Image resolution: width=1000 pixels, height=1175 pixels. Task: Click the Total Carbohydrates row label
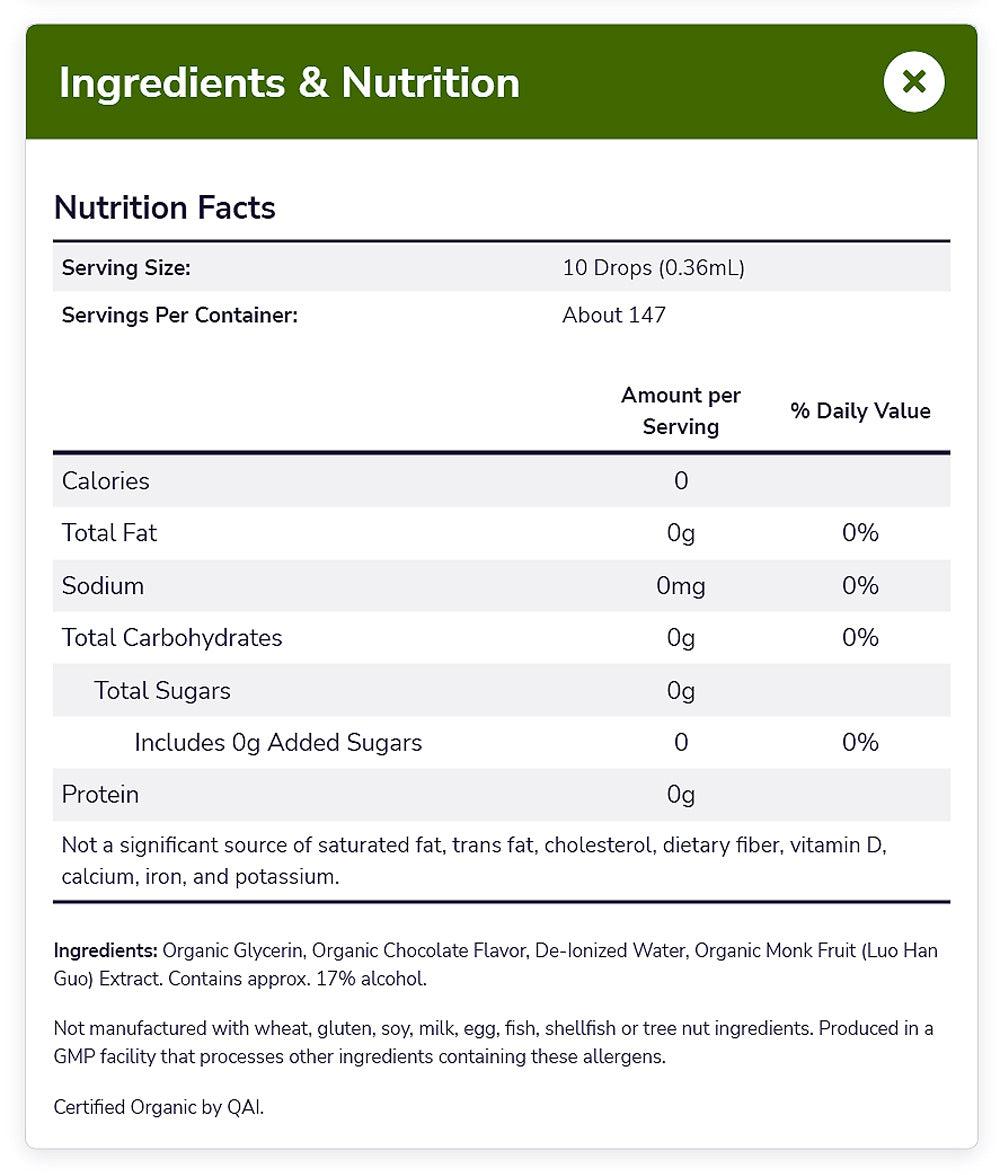coord(172,638)
